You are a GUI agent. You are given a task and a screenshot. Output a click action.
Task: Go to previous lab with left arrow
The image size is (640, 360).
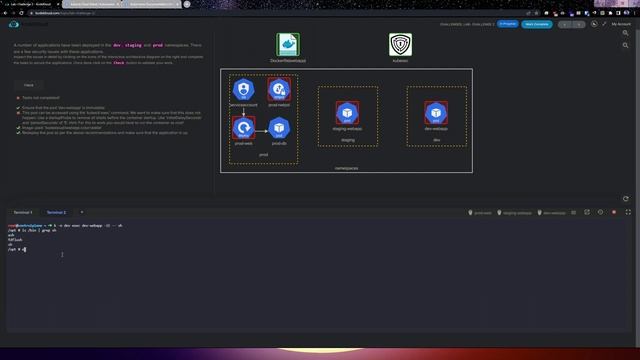point(565,24)
